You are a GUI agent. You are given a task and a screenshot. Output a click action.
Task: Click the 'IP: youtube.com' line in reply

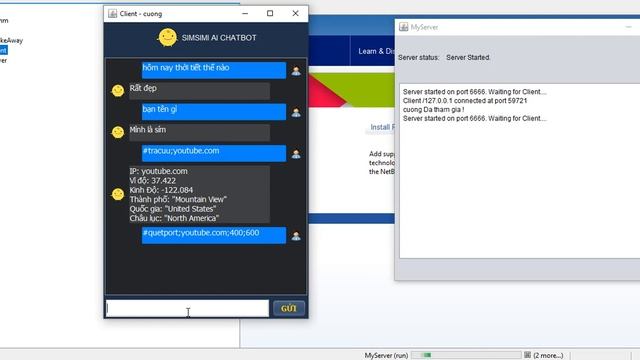158,171
